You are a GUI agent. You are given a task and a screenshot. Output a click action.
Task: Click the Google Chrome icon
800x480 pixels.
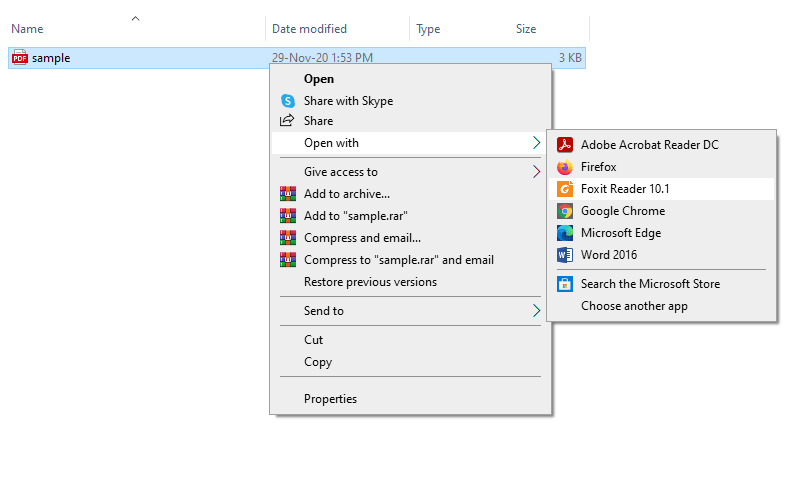tap(565, 211)
